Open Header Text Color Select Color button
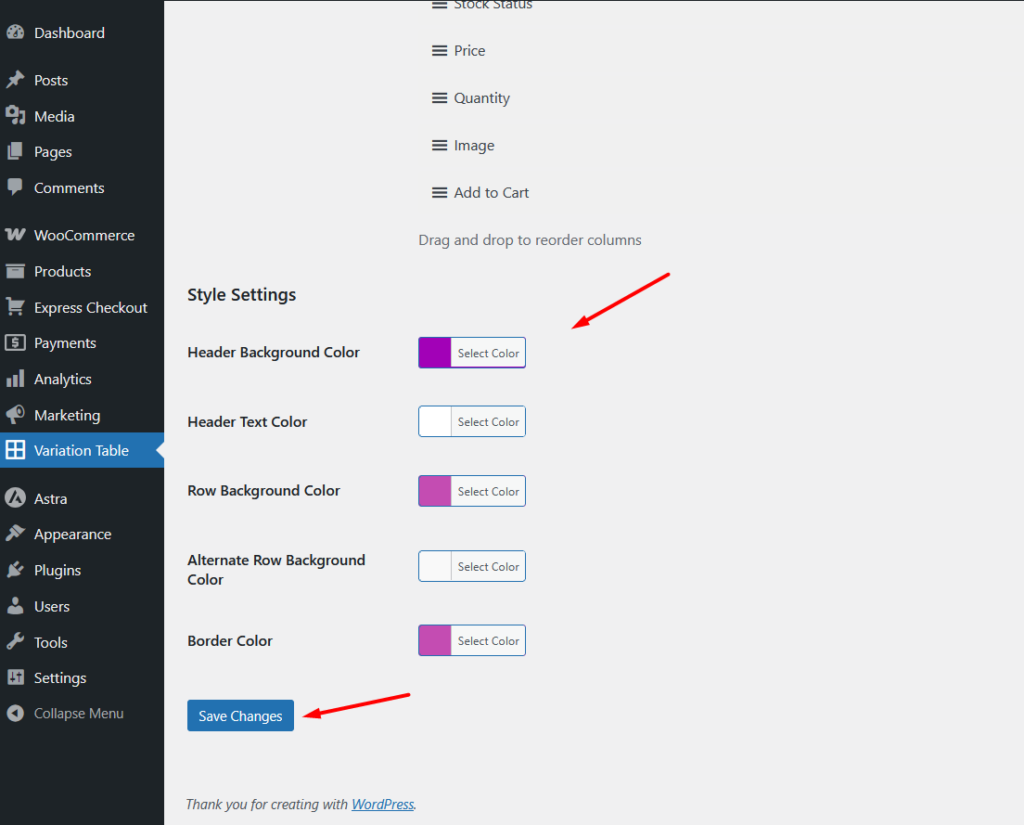 (x=488, y=422)
